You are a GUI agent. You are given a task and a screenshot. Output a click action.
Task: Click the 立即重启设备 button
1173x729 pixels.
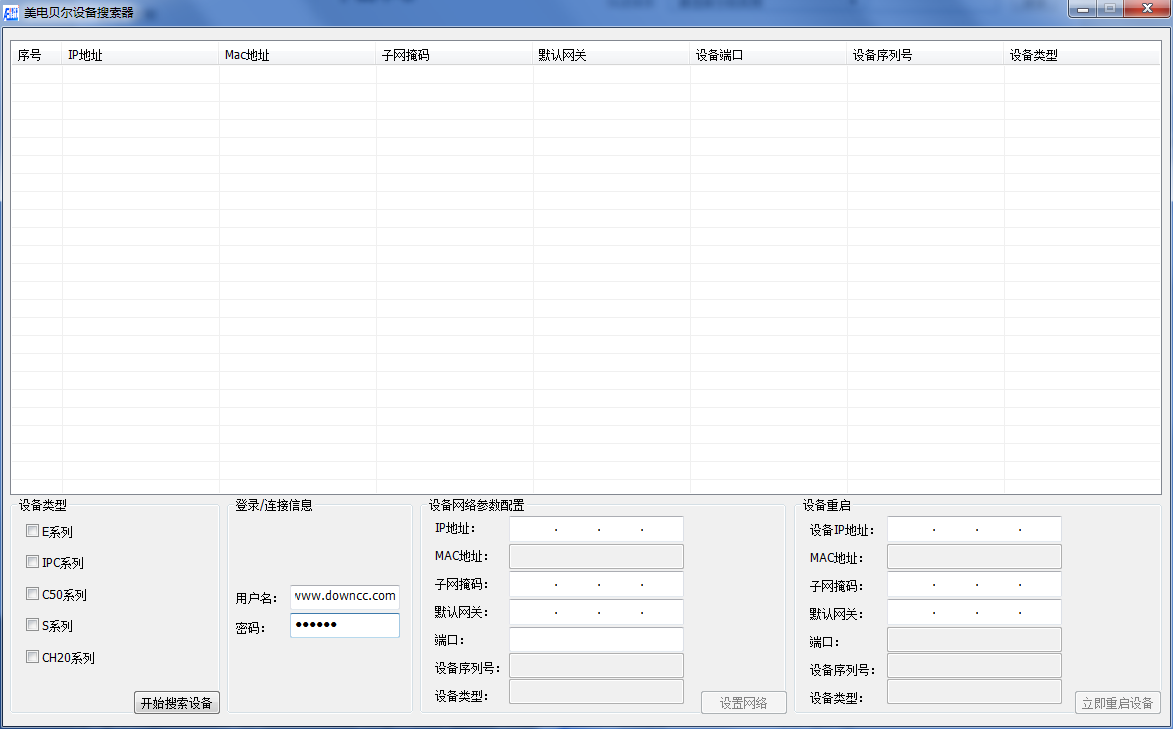pyautogui.click(x=1118, y=703)
